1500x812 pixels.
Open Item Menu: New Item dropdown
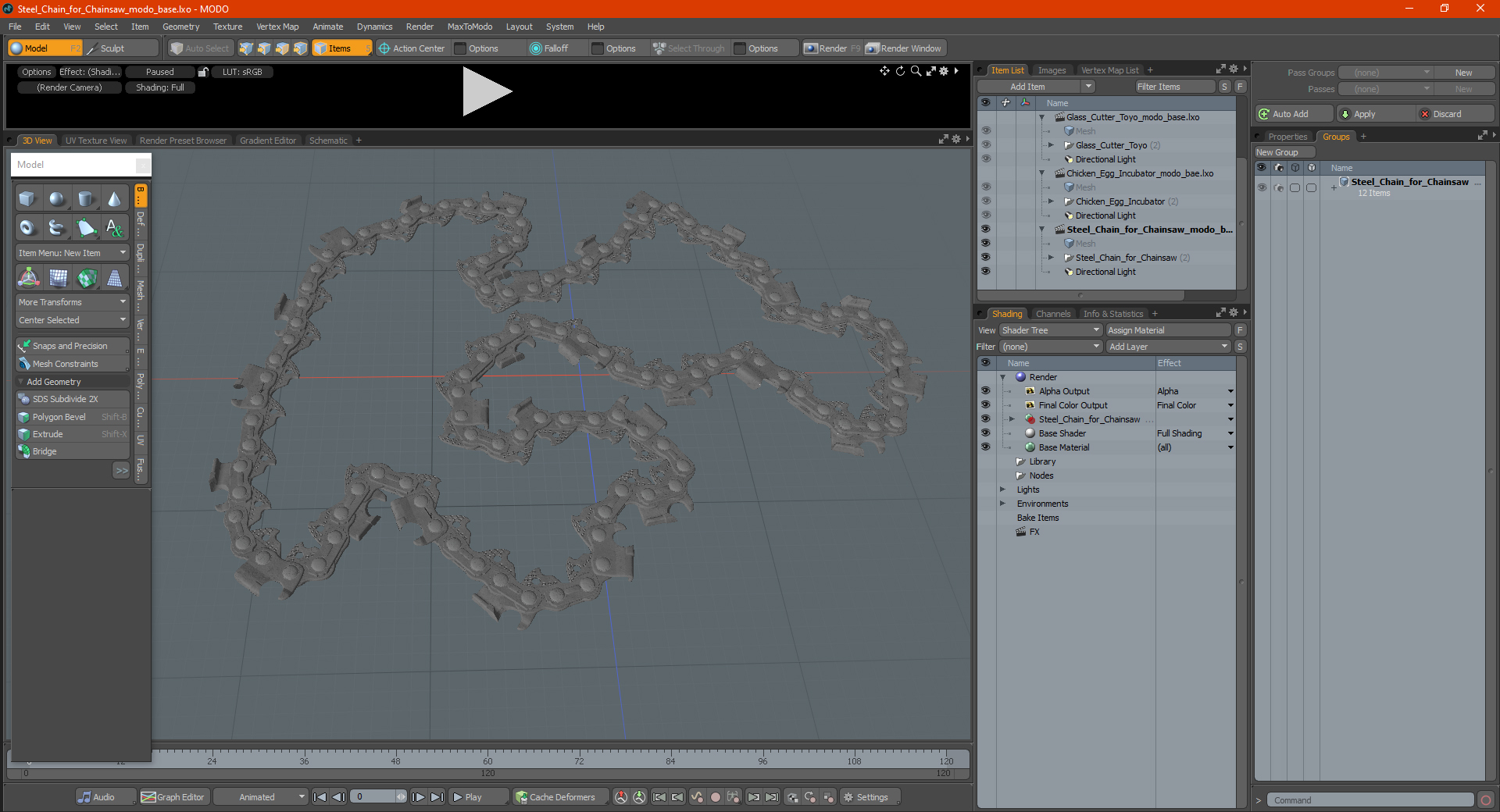click(73, 253)
